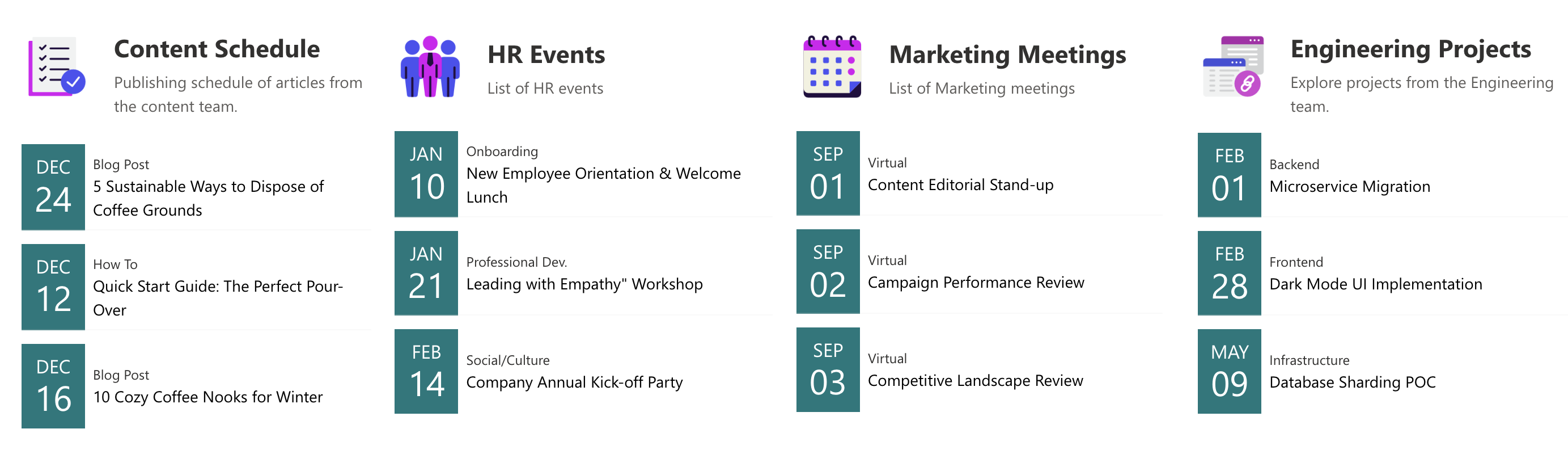Click the Marketing Meetings calendar icon
The width and height of the screenshot is (1568, 454).
click(833, 67)
